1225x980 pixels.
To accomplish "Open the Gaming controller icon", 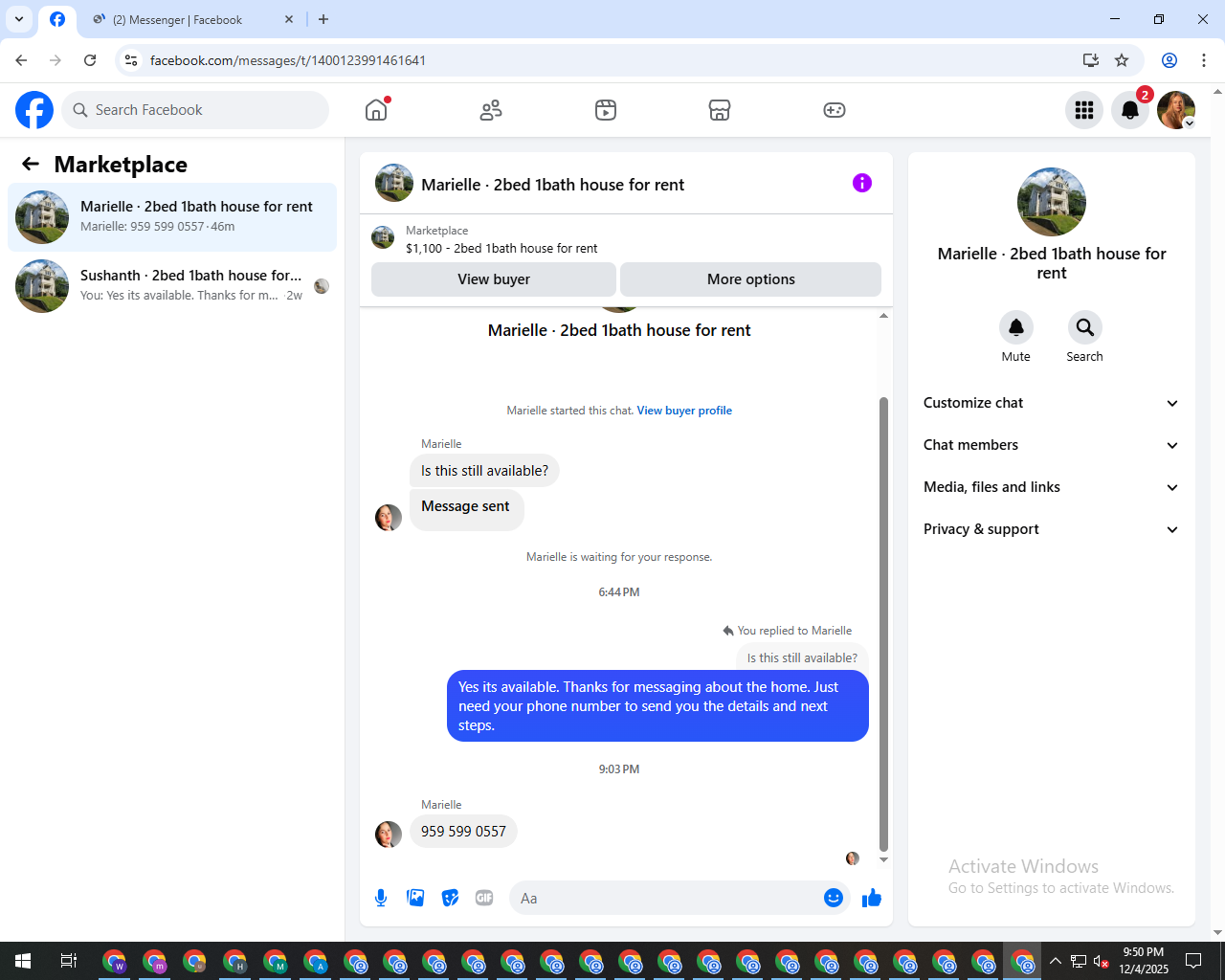I will (835, 110).
